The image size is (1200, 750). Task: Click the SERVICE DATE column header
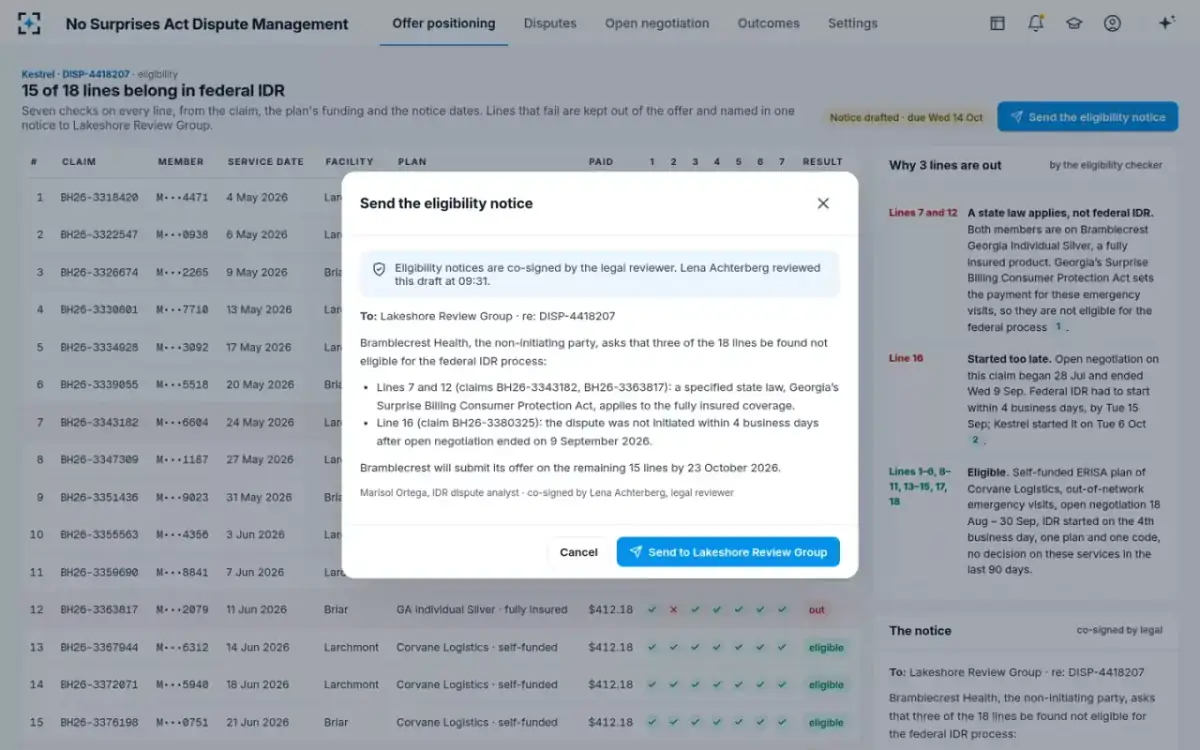point(265,162)
